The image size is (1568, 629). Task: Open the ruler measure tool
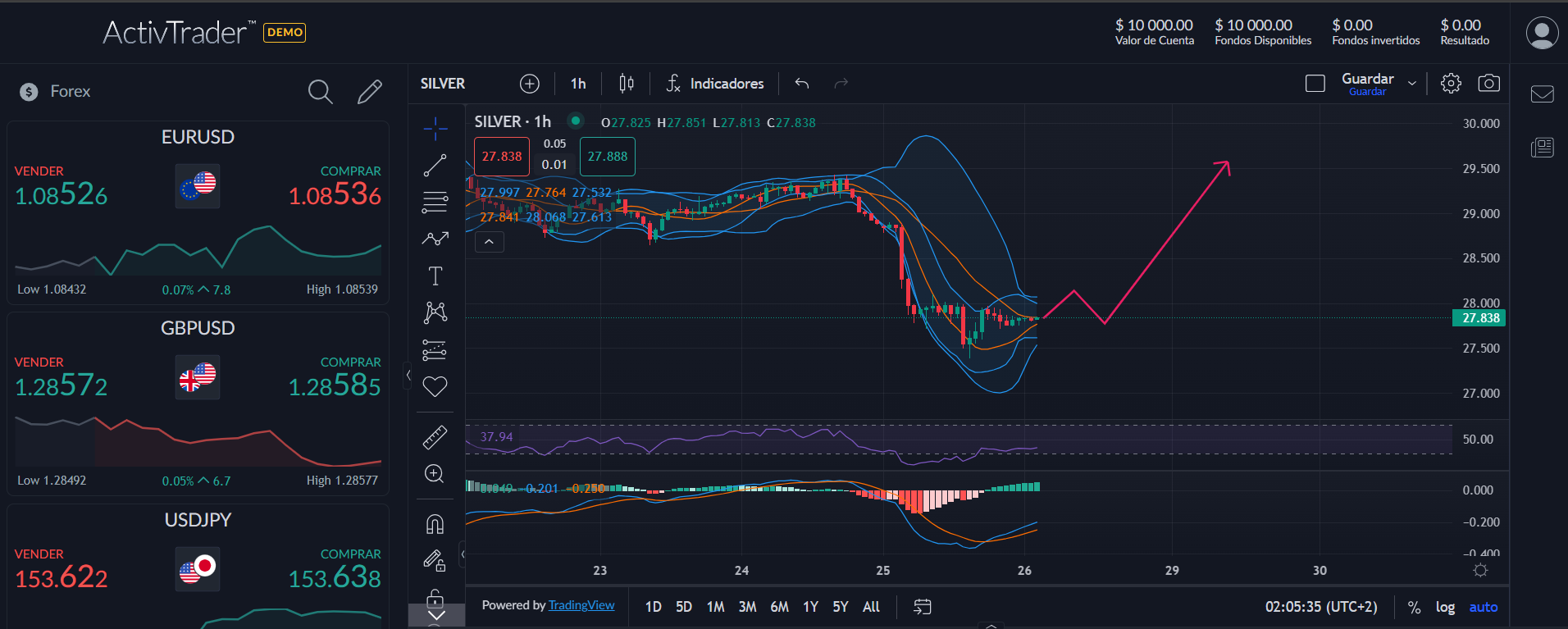click(435, 437)
